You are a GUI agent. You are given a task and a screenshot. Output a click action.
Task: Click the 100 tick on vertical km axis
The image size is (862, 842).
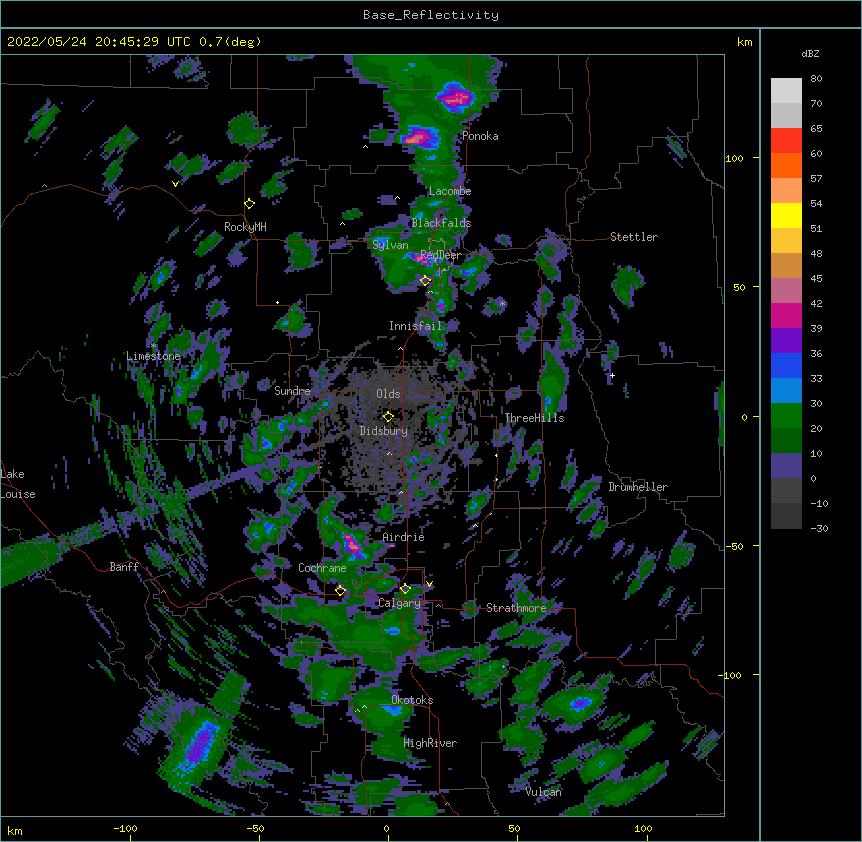tap(734, 159)
